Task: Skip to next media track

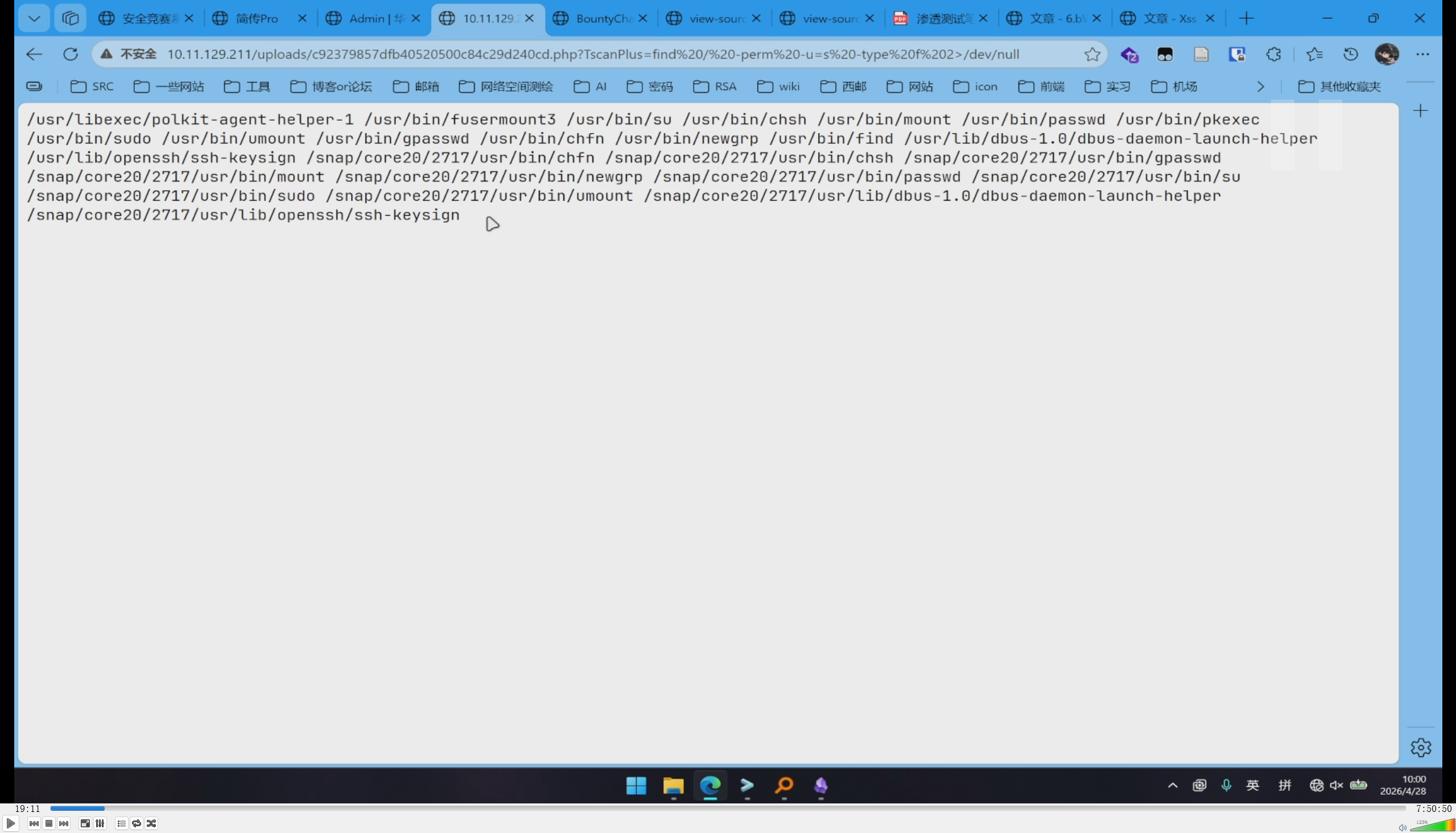Action: click(64, 823)
